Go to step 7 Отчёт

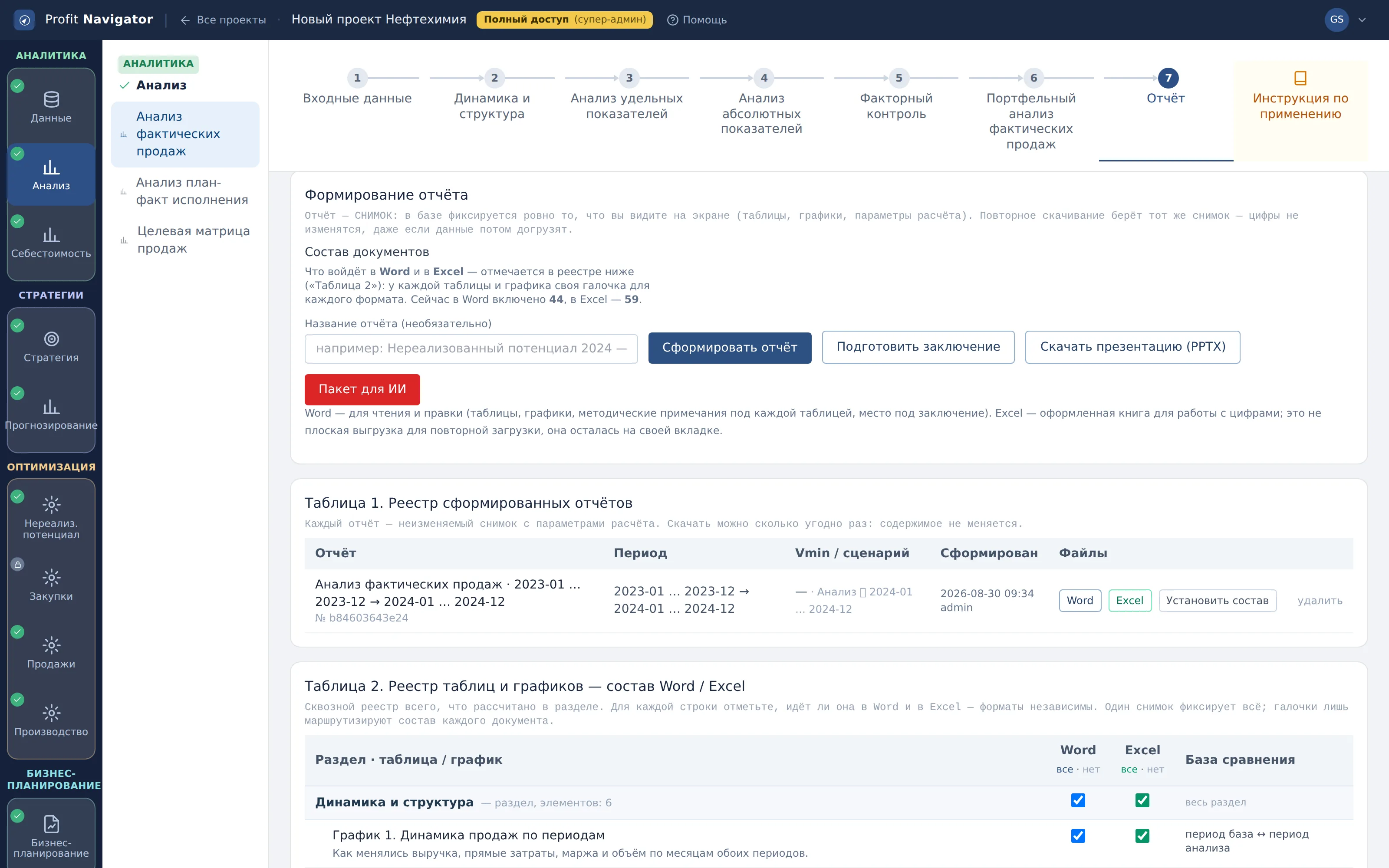click(1166, 89)
